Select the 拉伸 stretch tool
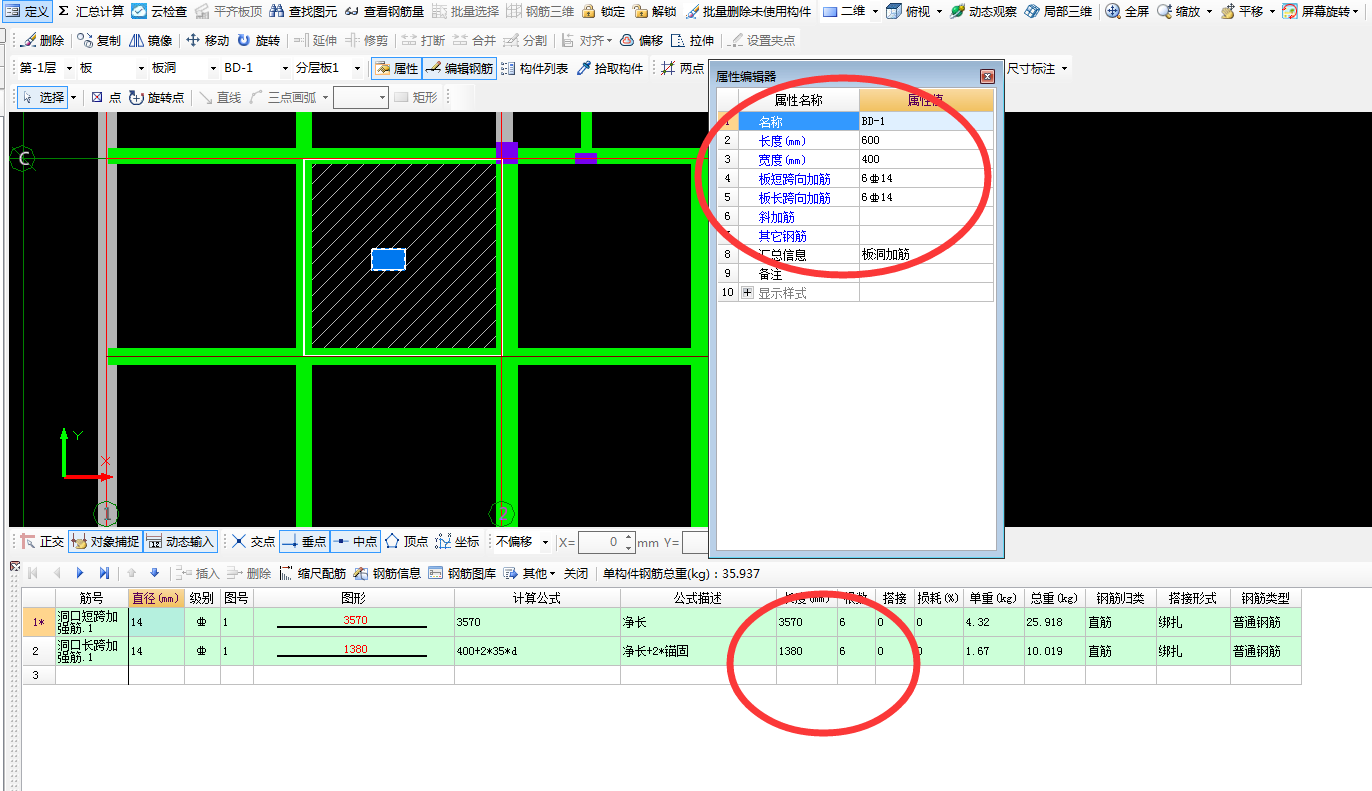Image resolution: width=1372 pixels, height=791 pixels. tap(693, 41)
